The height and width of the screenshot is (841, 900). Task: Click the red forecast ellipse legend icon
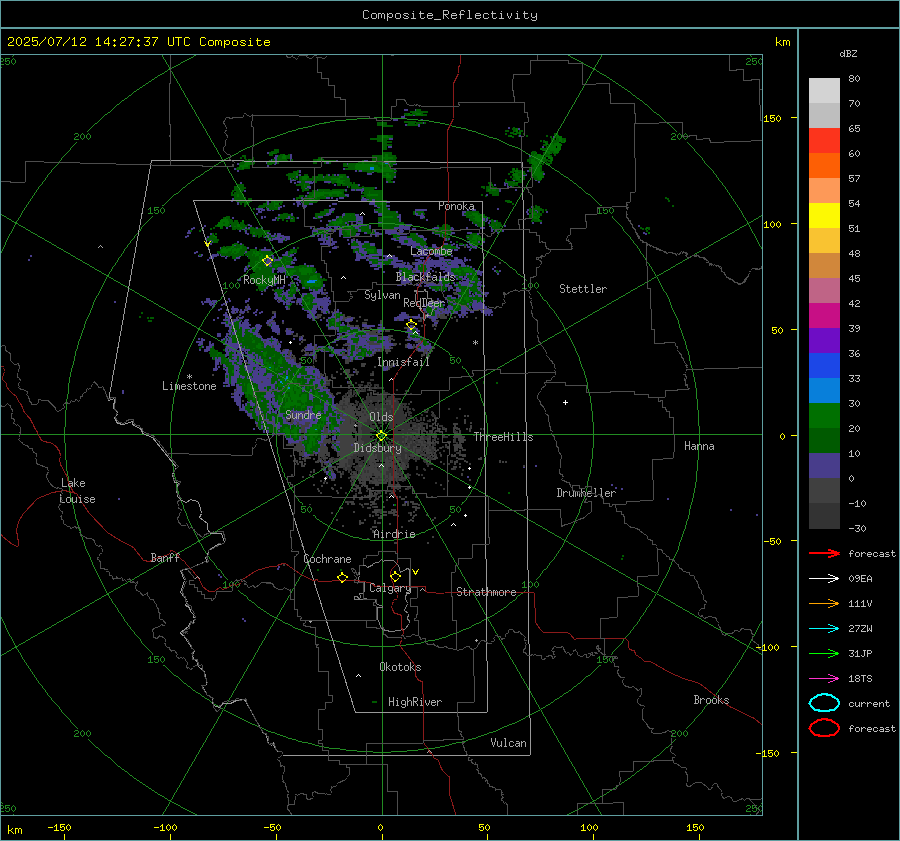(824, 728)
